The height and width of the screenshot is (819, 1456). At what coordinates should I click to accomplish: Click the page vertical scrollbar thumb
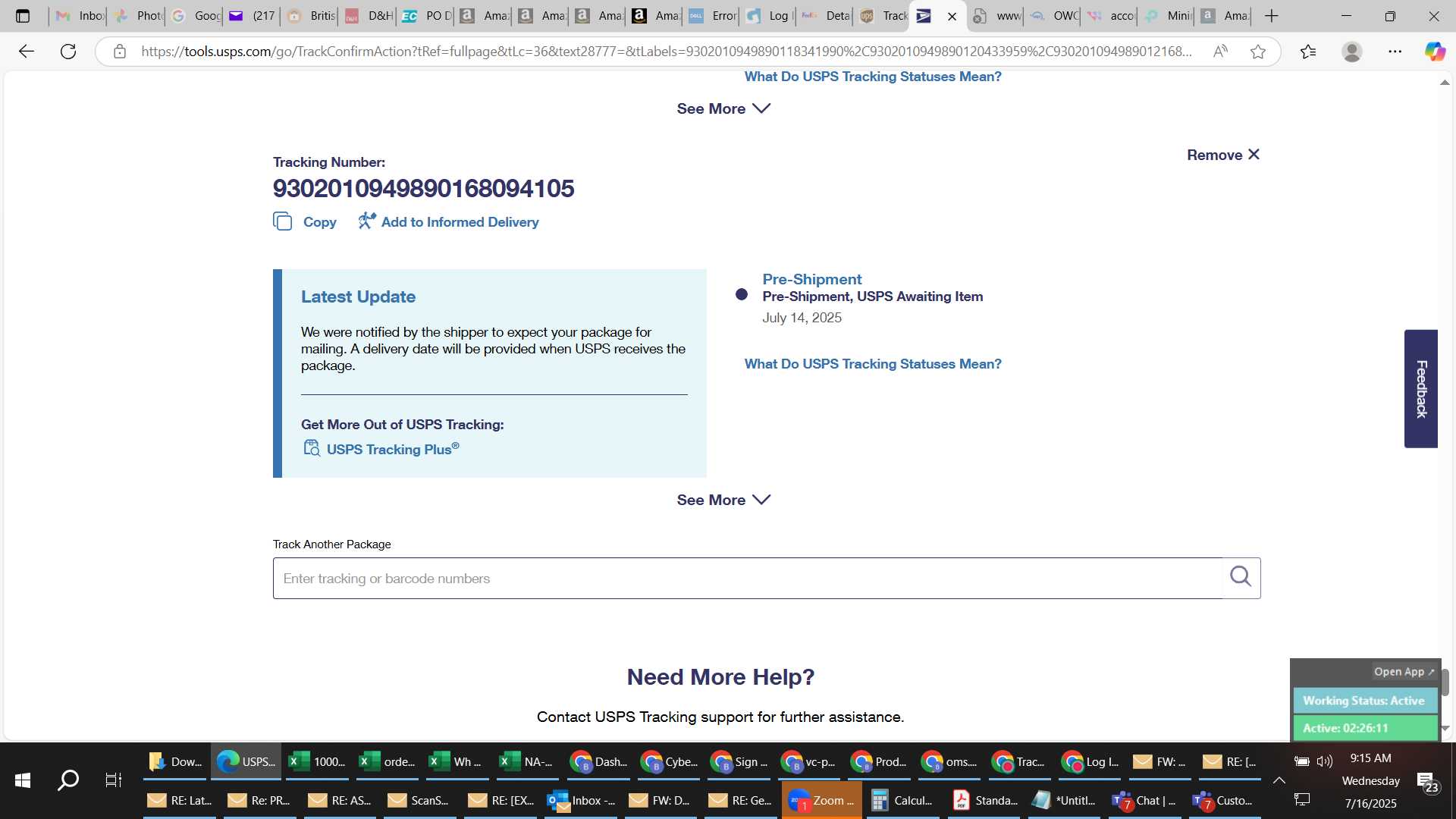click(x=1445, y=682)
